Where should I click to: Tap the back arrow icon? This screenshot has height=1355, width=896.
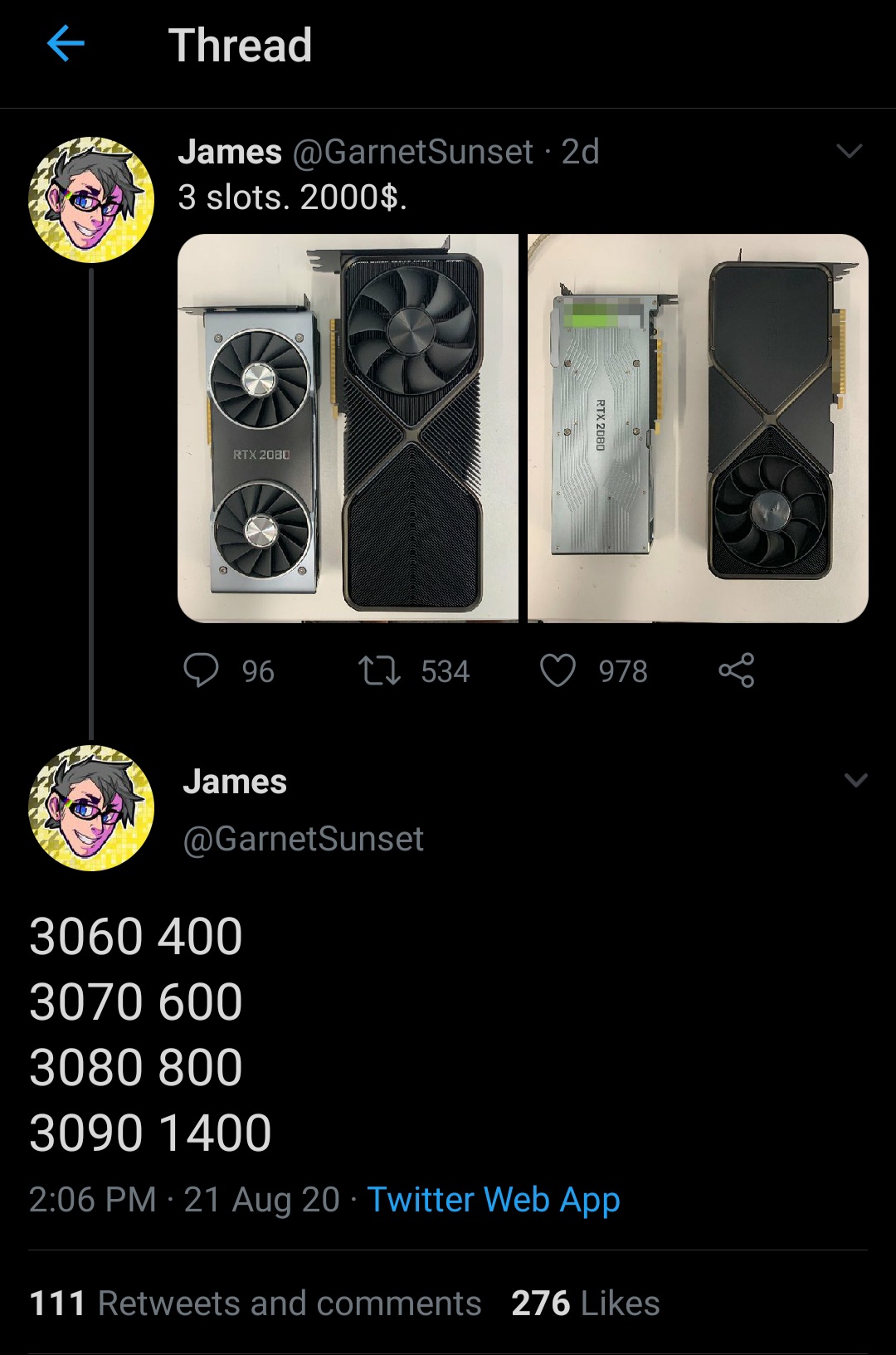(66, 44)
